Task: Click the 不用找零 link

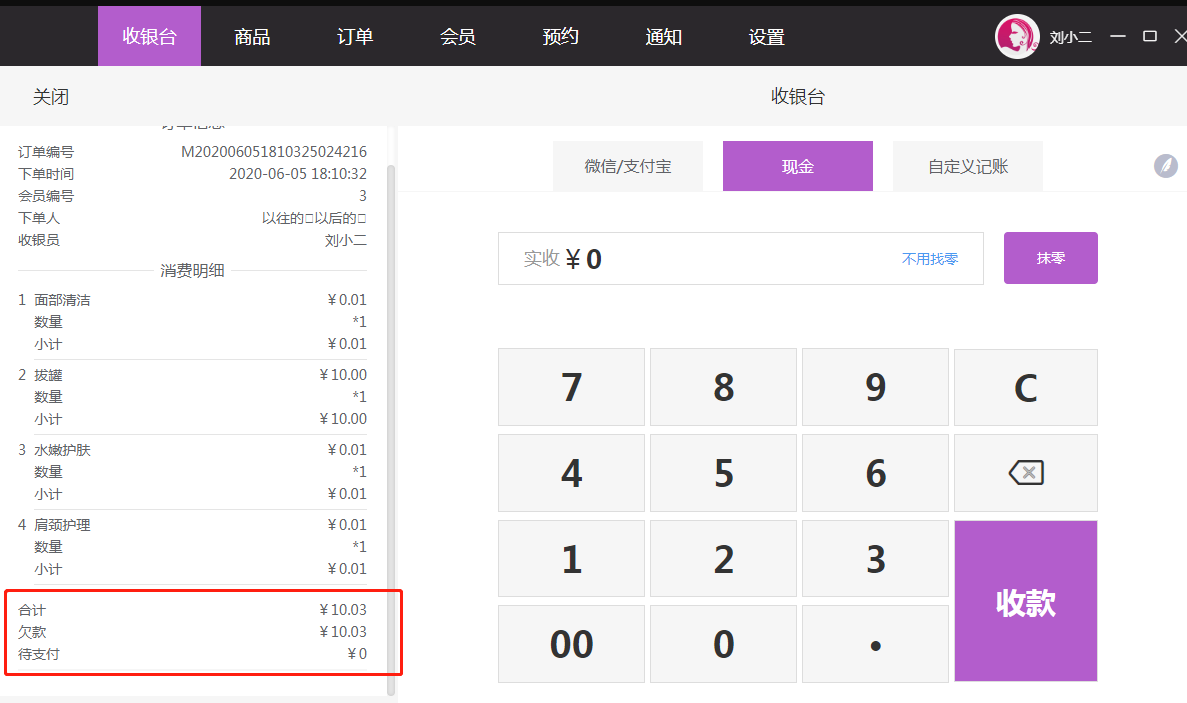Action: [930, 259]
